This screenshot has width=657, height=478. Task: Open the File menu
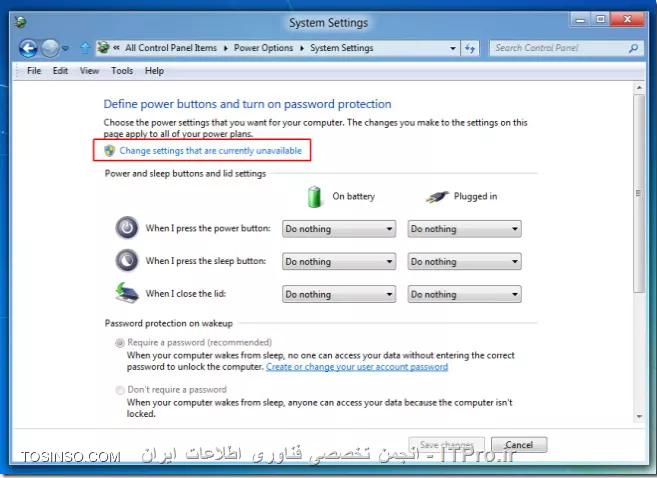pos(34,71)
